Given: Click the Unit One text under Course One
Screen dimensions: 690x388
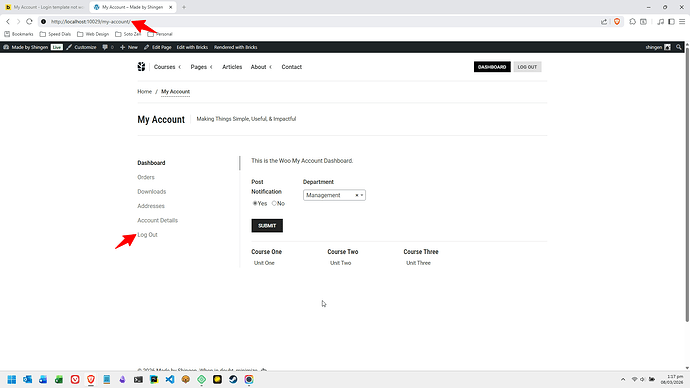Looking at the screenshot, I should pyautogui.click(x=264, y=263).
